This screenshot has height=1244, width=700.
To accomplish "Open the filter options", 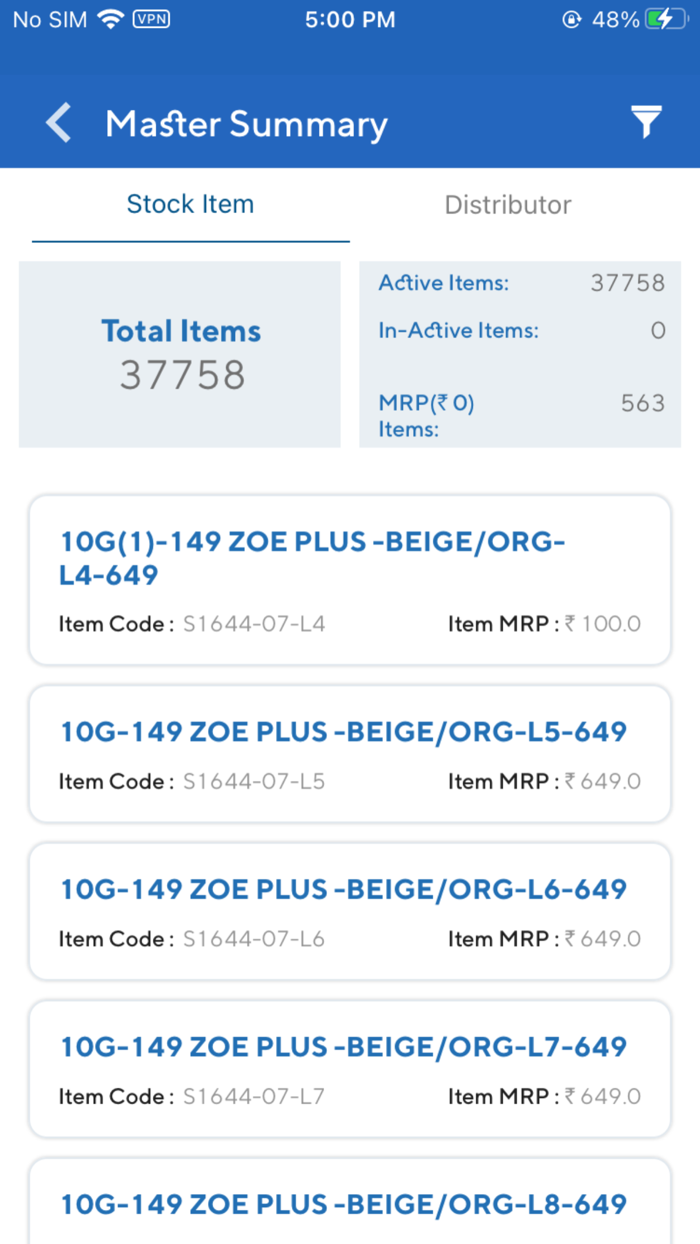I will coord(646,121).
